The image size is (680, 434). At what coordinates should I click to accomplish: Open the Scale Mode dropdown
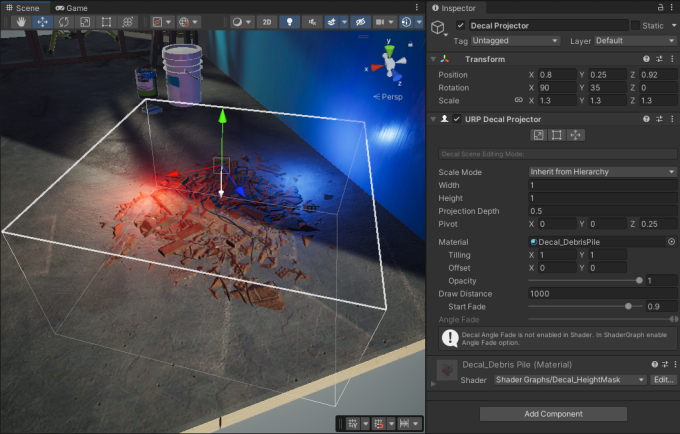pos(602,172)
